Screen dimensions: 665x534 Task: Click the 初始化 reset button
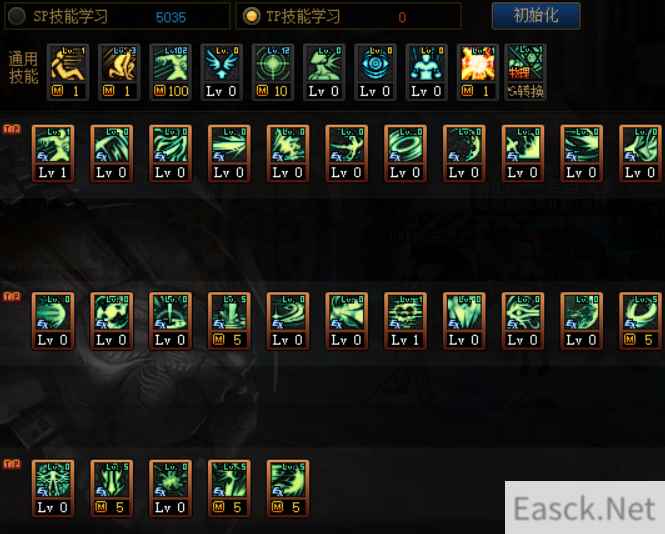click(536, 16)
